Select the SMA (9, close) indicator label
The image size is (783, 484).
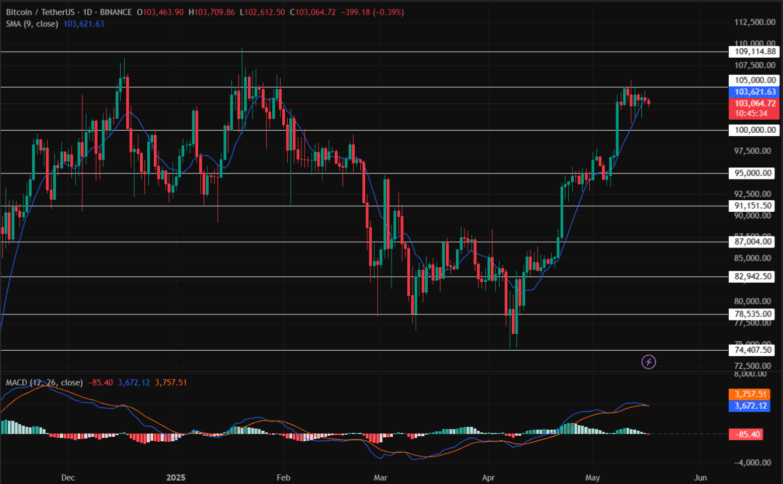click(x=32, y=23)
